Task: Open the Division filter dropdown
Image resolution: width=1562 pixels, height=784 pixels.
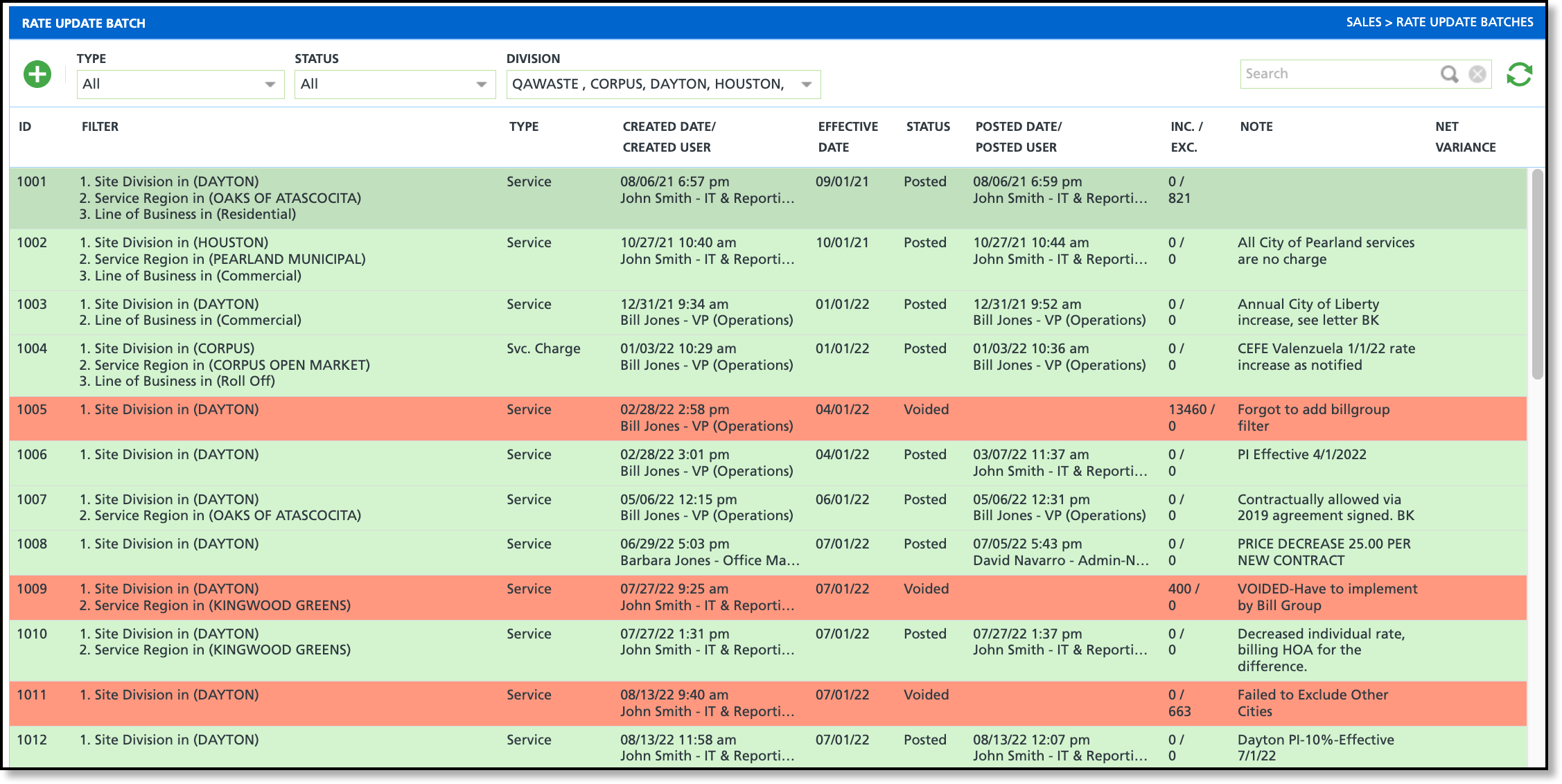Action: (x=662, y=84)
